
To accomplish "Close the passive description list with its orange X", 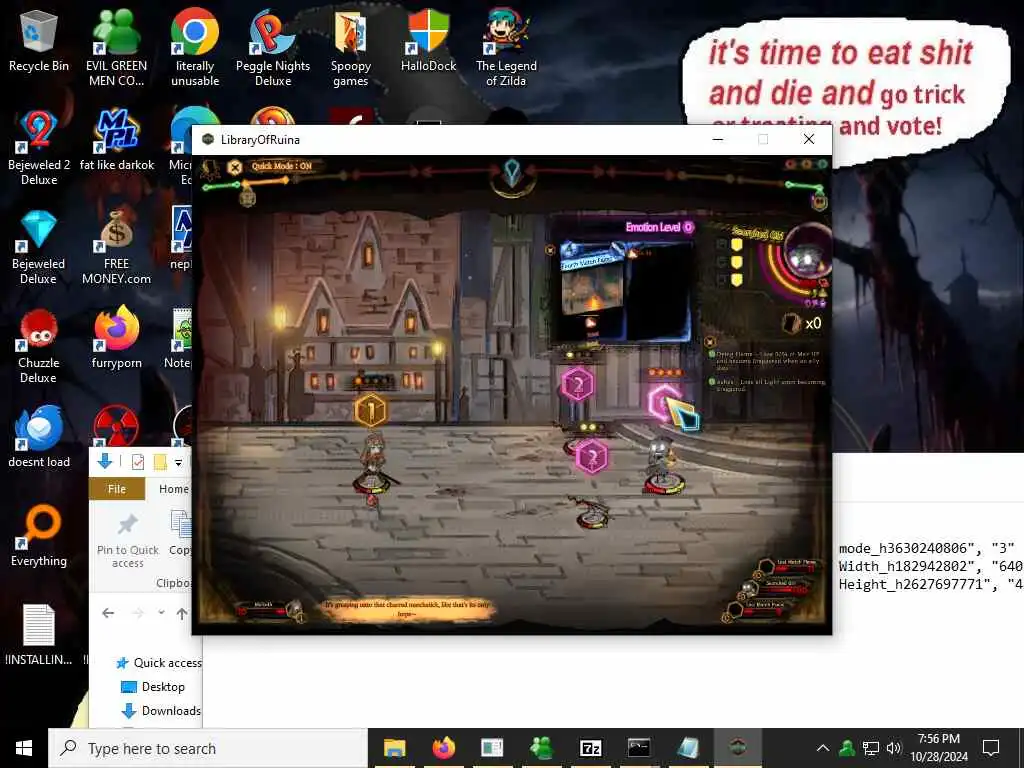I will click(710, 342).
